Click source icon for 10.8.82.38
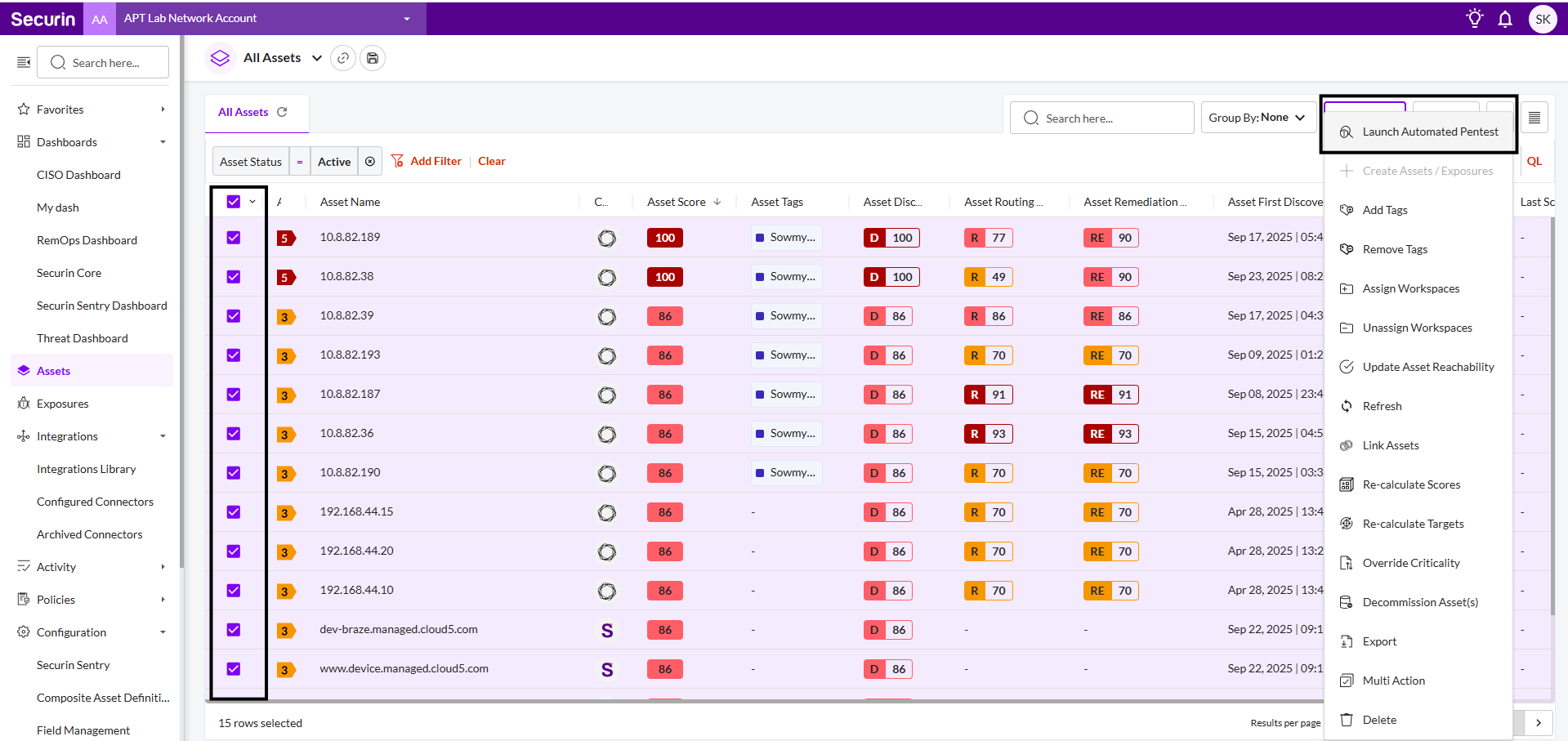The width and height of the screenshot is (1568, 741). coord(607,277)
